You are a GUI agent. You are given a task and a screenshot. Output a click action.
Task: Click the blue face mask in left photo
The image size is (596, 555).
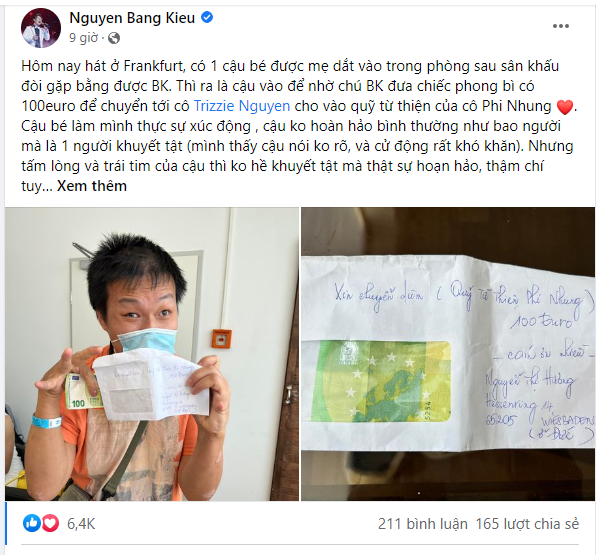(147, 341)
